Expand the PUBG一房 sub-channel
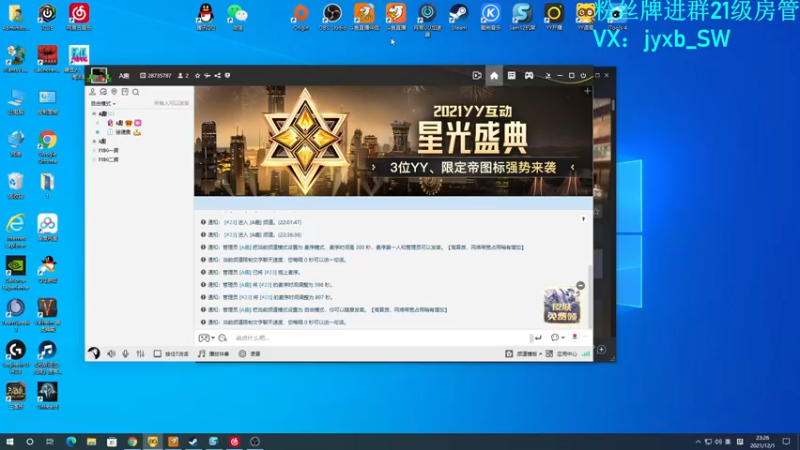This screenshot has width=800, height=450. (x=94, y=151)
